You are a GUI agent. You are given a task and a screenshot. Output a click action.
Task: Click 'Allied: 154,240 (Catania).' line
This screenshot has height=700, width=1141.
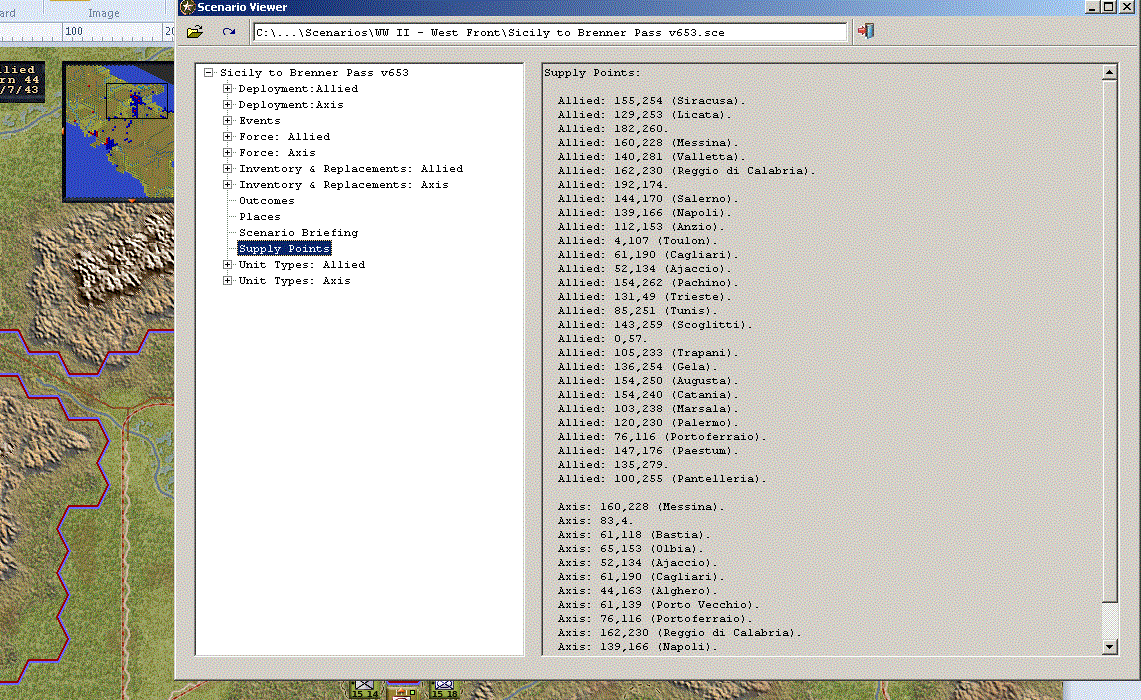click(x=648, y=395)
